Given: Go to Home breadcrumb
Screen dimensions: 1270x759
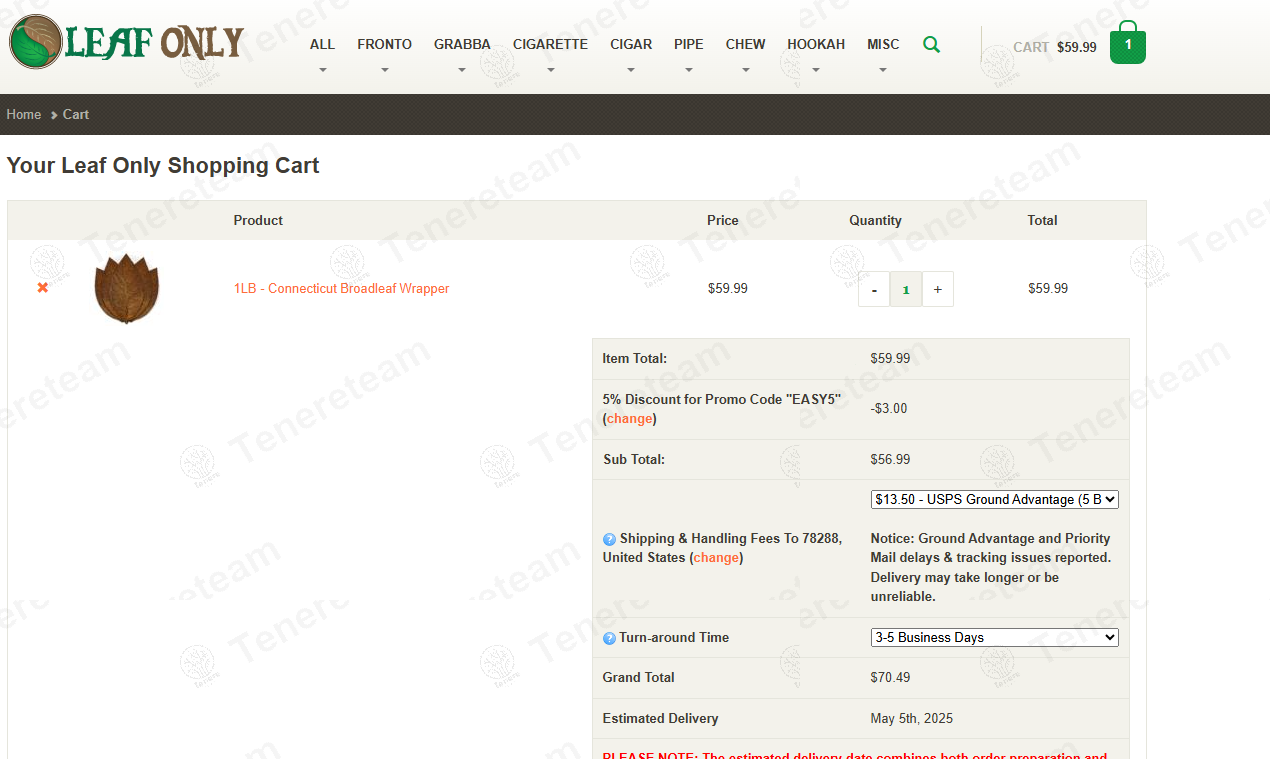Looking at the screenshot, I should pyautogui.click(x=24, y=115).
